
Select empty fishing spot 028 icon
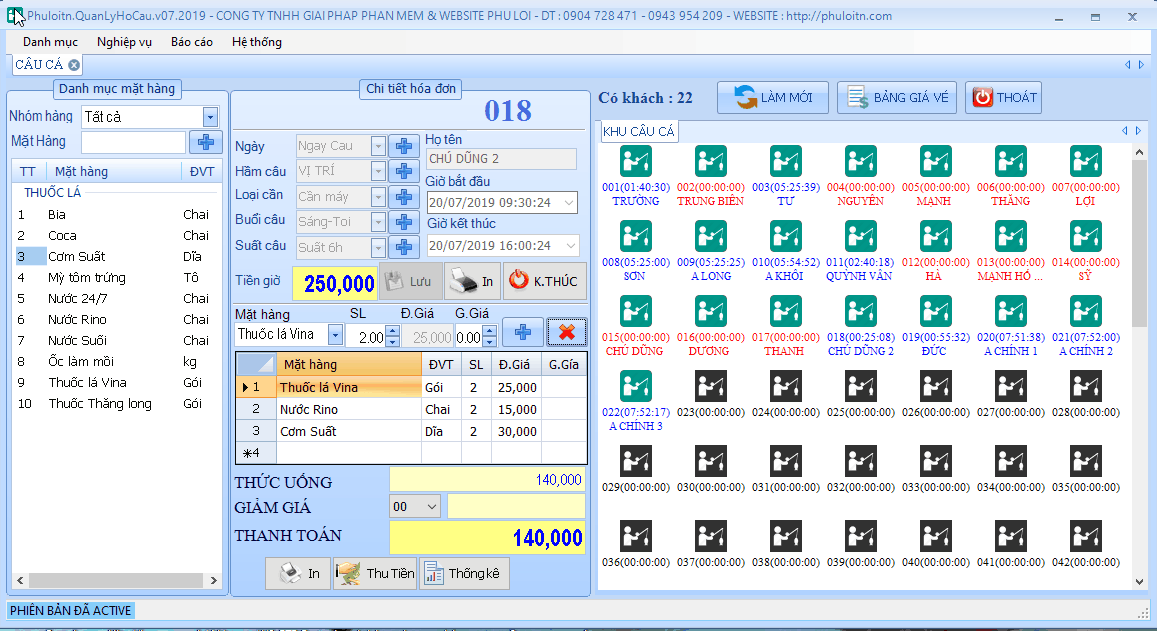click(1085, 386)
